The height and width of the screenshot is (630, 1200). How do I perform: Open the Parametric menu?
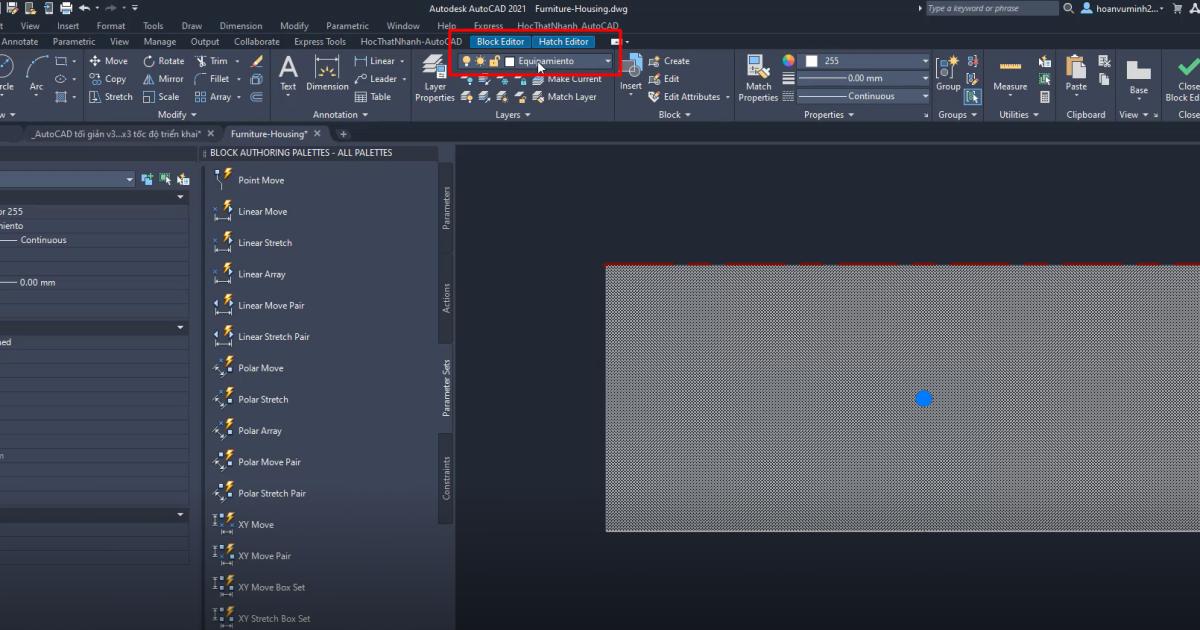click(347, 25)
